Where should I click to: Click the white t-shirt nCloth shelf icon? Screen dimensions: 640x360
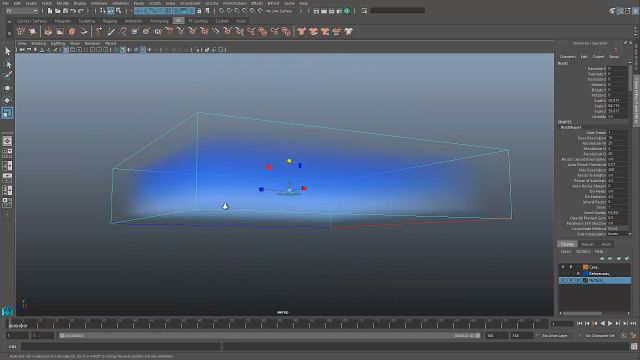pyautogui.click(x=348, y=31)
